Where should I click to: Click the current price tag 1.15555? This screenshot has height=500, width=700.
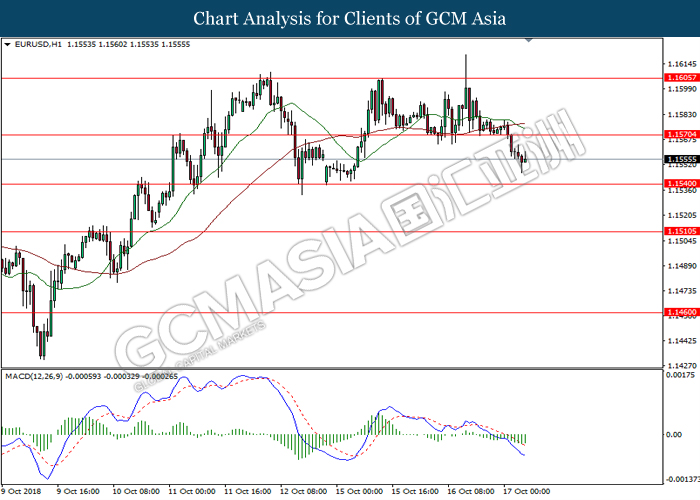(681, 159)
